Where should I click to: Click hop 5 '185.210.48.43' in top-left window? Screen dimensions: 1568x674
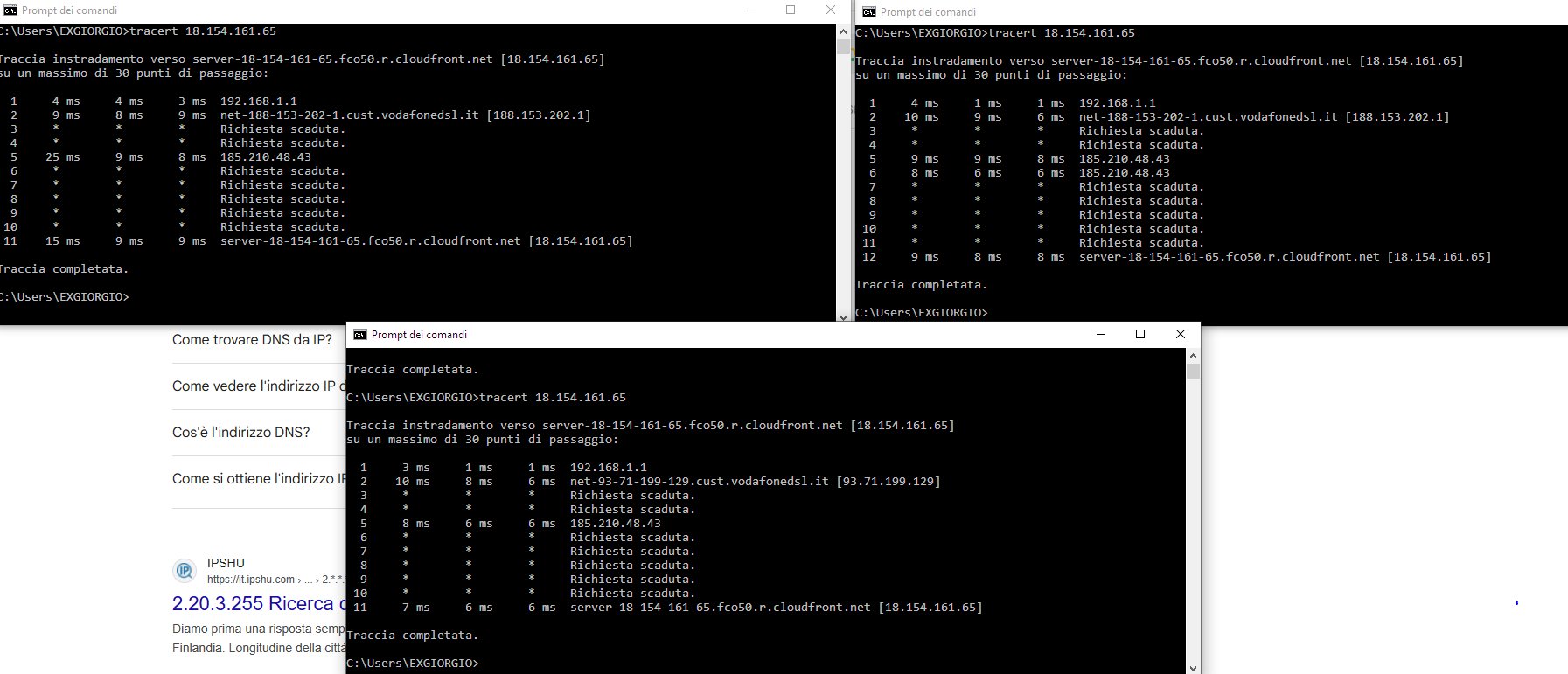coord(266,157)
